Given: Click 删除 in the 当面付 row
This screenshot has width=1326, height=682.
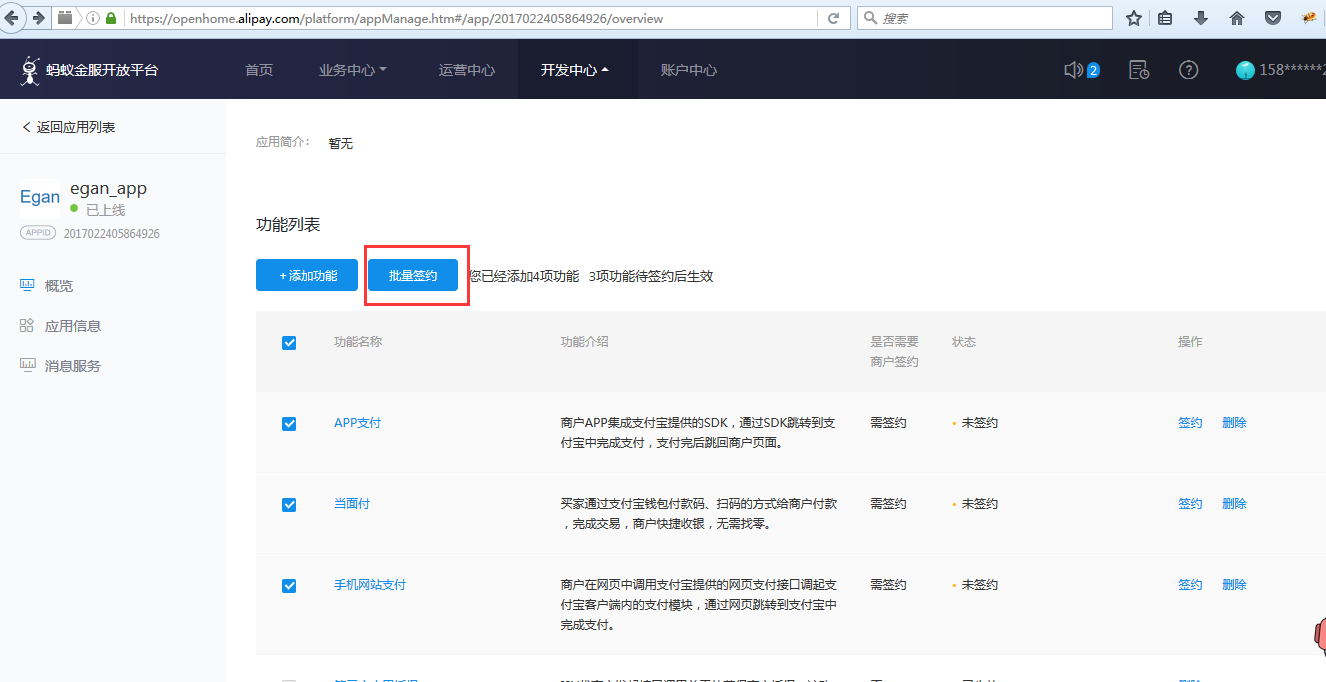Looking at the screenshot, I should pos(1234,504).
